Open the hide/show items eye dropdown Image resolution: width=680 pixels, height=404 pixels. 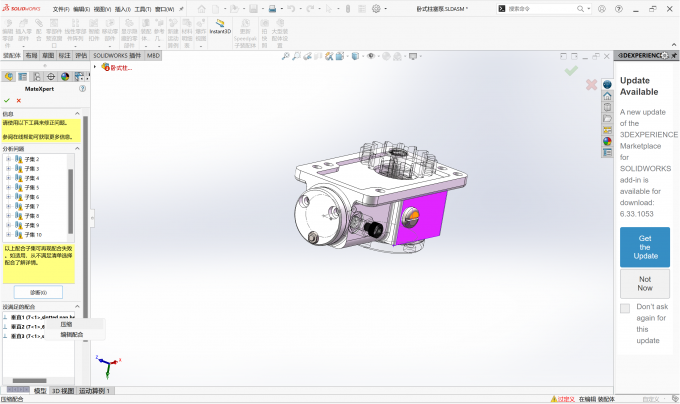[x=372, y=56]
